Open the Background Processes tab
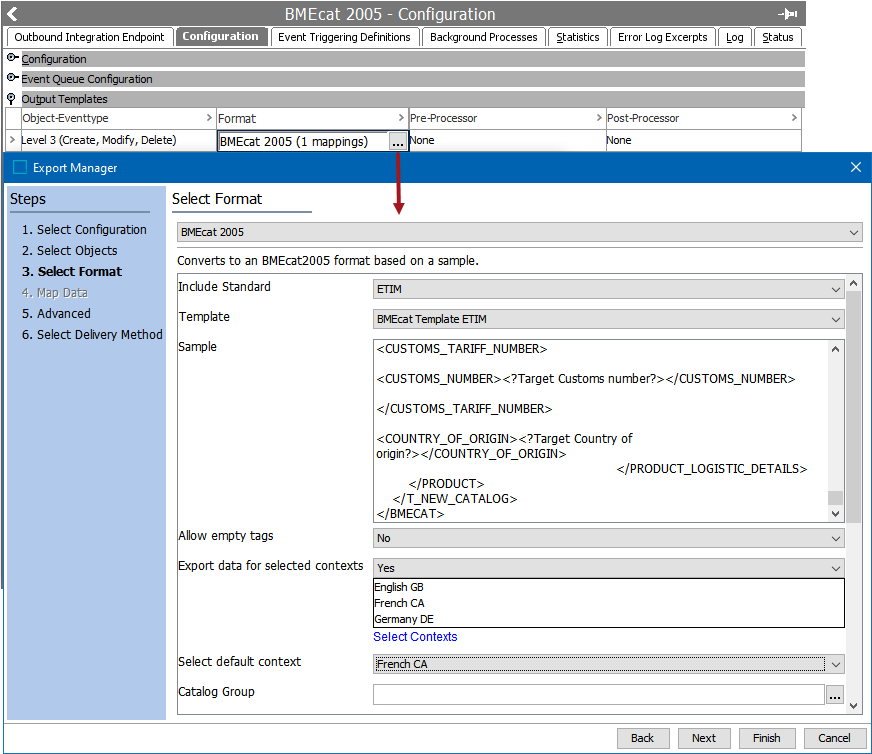872x754 pixels. (484, 37)
